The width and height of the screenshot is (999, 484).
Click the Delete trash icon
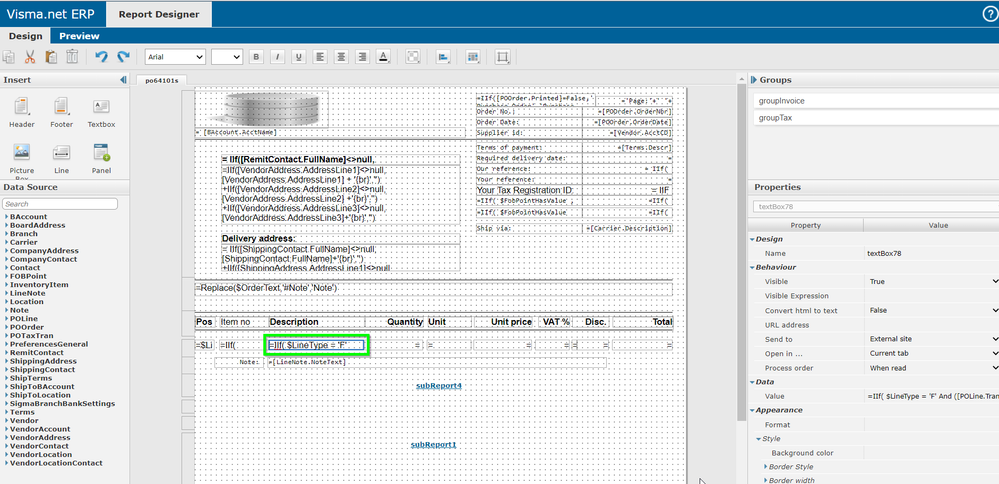click(72, 57)
